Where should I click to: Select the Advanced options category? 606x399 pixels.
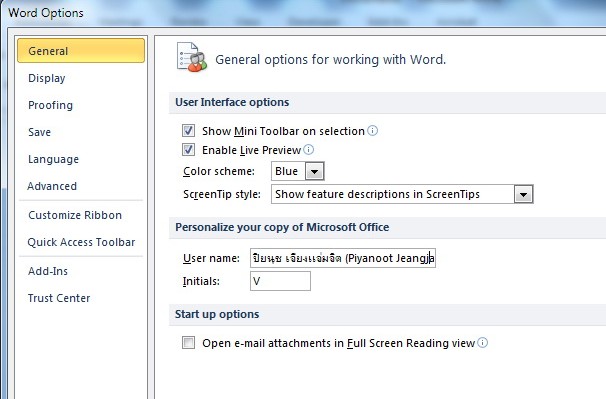pos(52,186)
